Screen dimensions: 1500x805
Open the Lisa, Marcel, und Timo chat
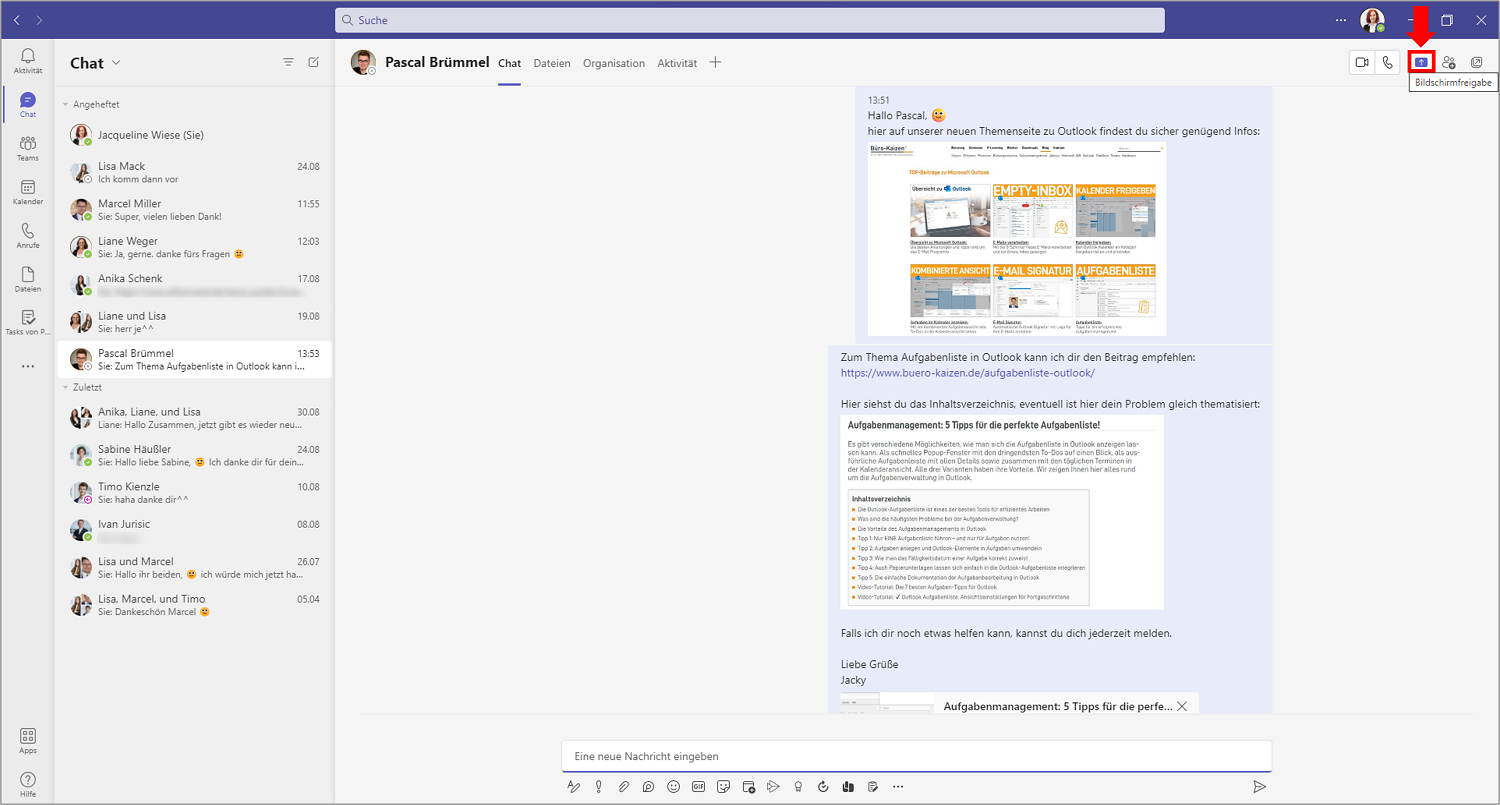click(x=194, y=605)
